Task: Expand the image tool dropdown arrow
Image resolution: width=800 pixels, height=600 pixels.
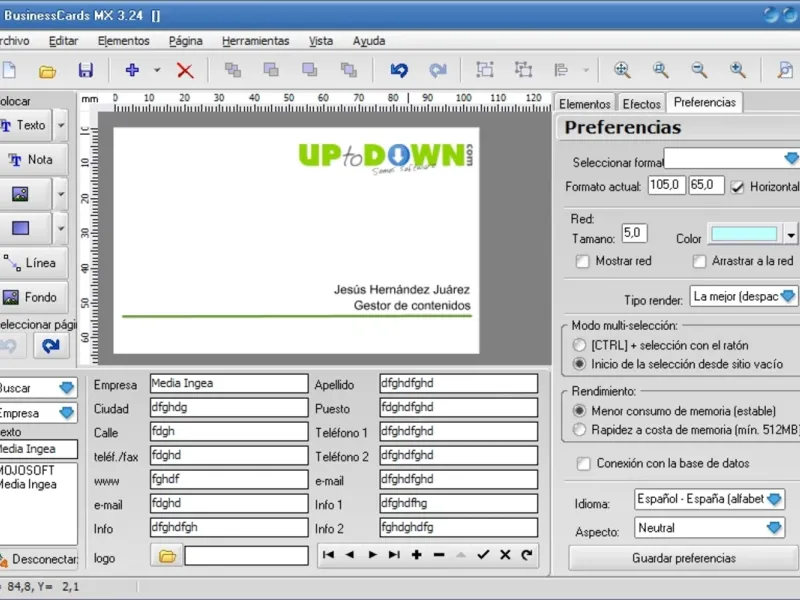Action: pos(61,194)
